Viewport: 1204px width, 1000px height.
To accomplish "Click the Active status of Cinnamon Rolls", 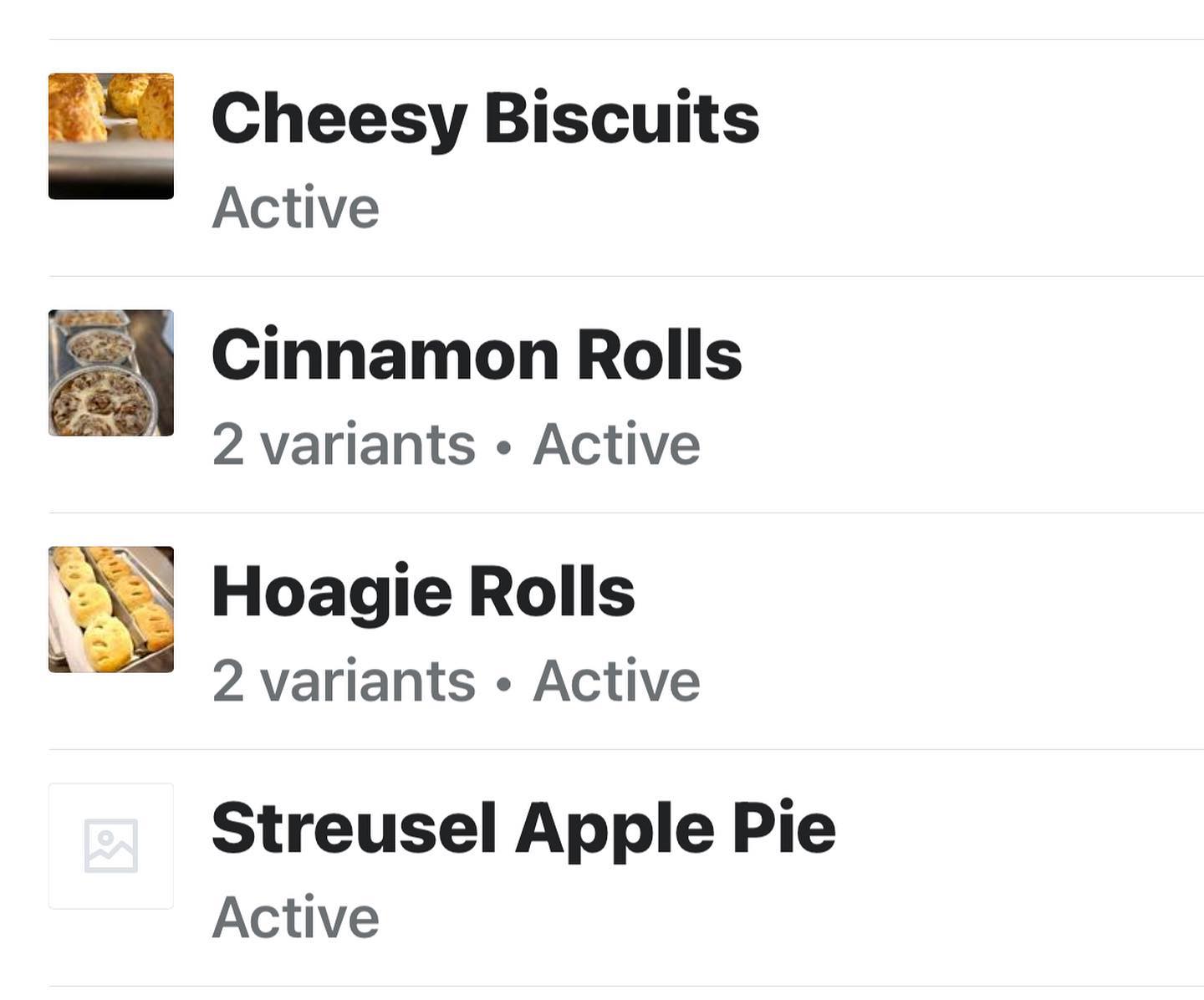I will [x=616, y=444].
